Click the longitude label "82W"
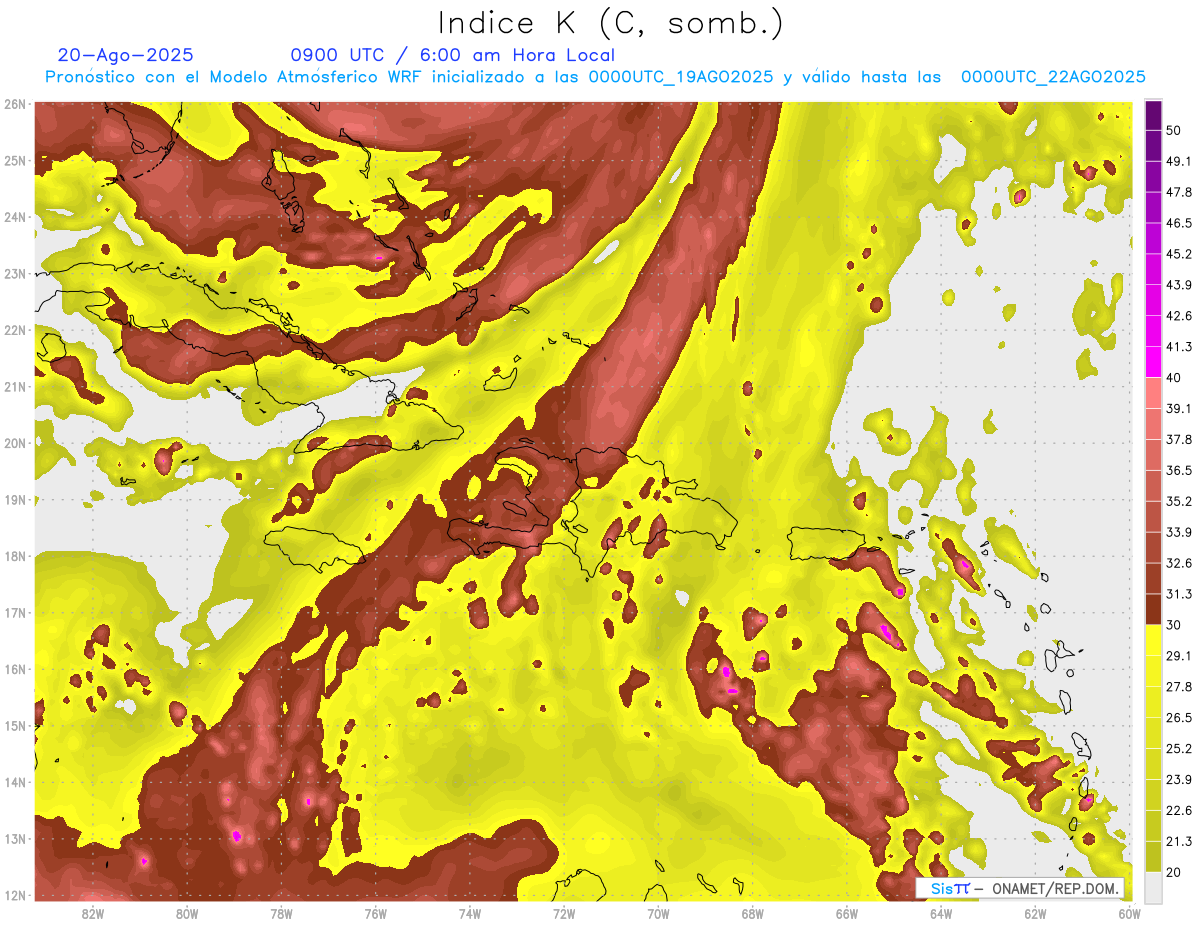 pyautogui.click(x=93, y=913)
